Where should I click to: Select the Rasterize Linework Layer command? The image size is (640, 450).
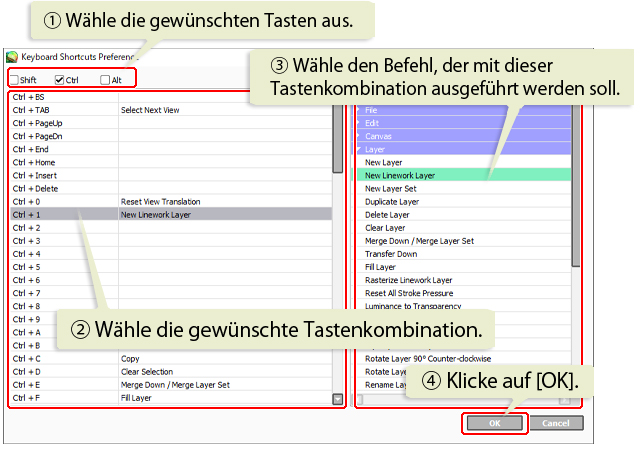408,280
